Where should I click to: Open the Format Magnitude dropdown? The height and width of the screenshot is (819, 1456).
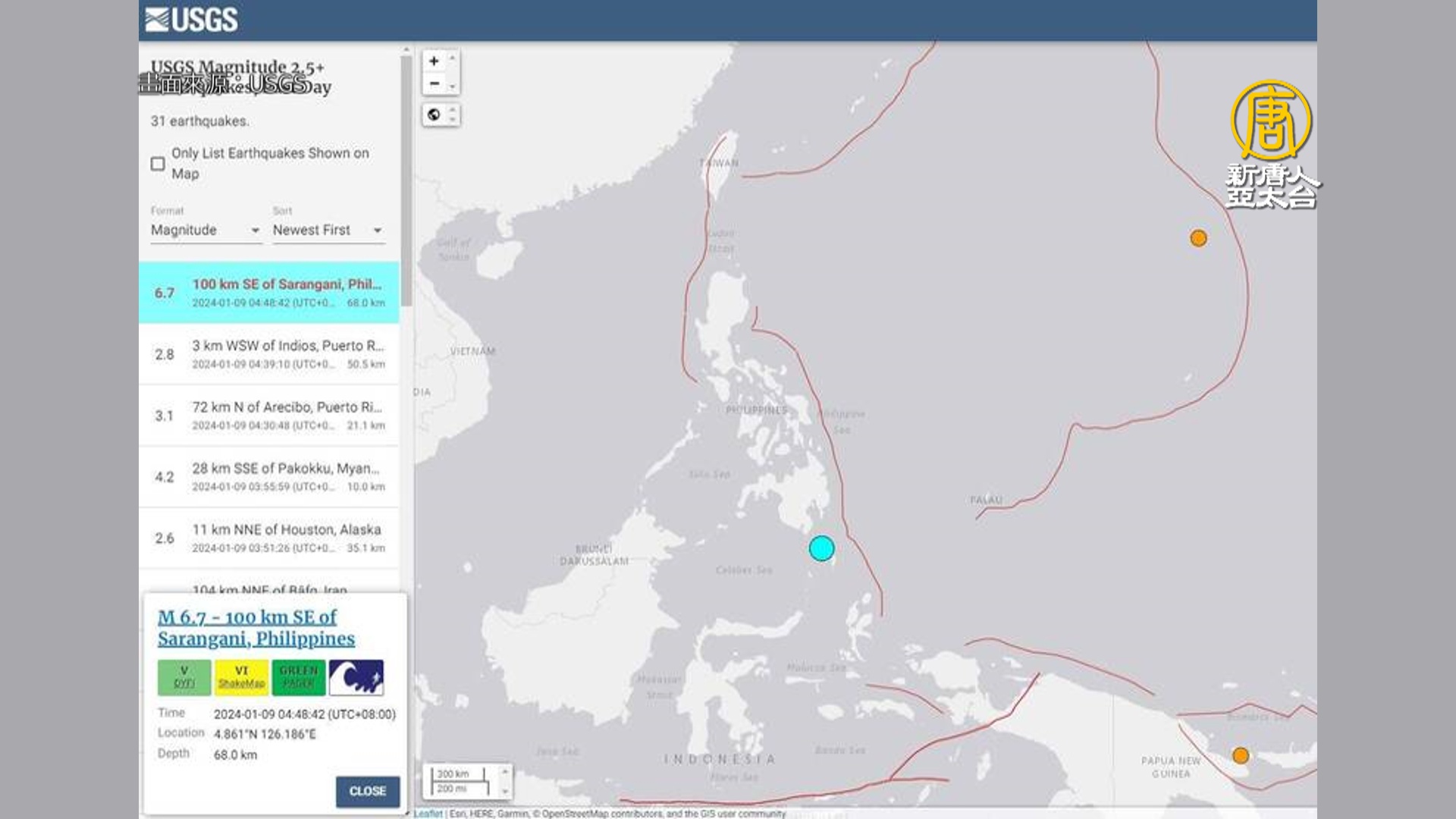point(205,230)
